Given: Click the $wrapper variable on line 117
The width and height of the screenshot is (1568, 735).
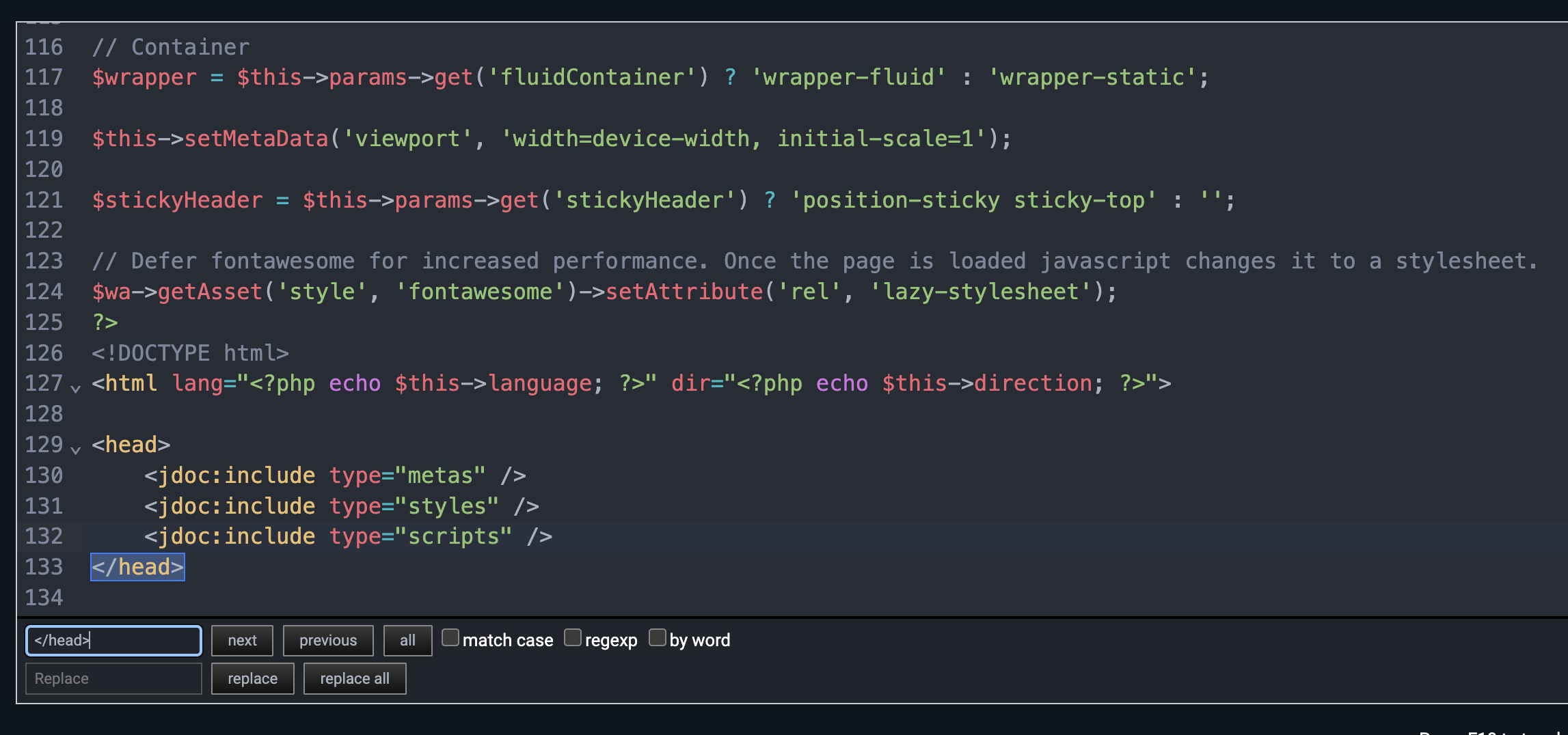Looking at the screenshot, I should pyautogui.click(x=144, y=77).
